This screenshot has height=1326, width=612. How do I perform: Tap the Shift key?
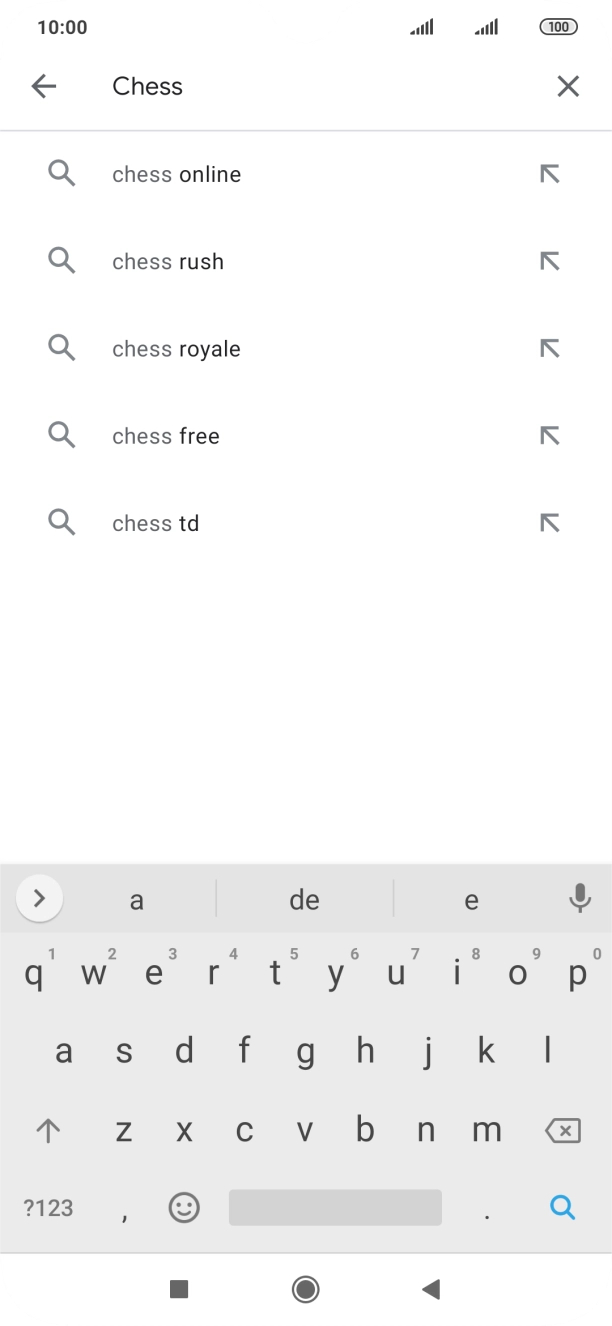point(48,1130)
